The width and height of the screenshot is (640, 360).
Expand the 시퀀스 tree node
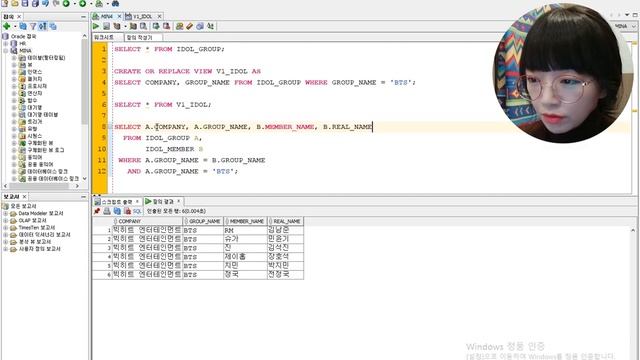(x=14, y=136)
